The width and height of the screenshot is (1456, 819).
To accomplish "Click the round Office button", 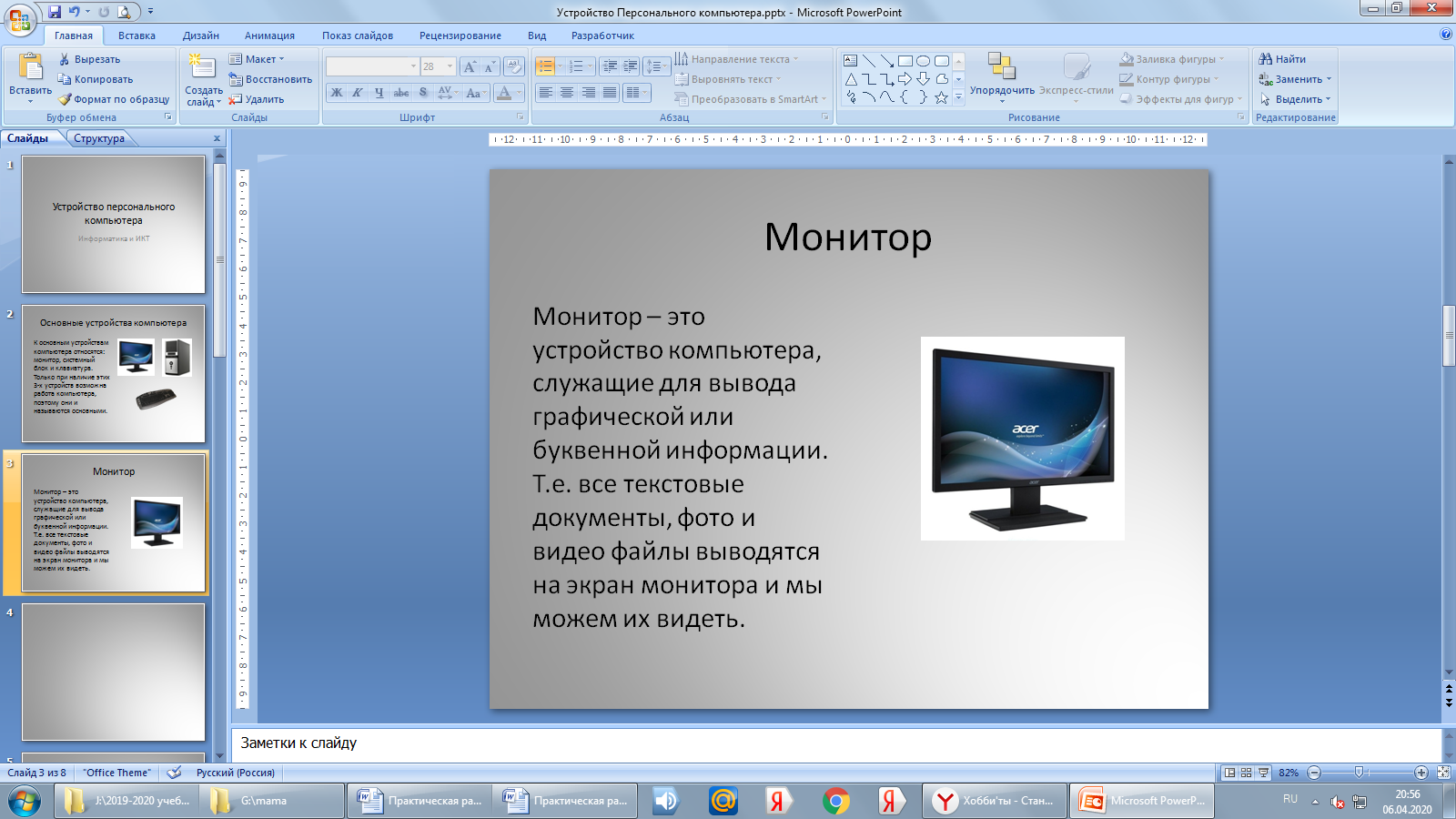I will (19, 18).
